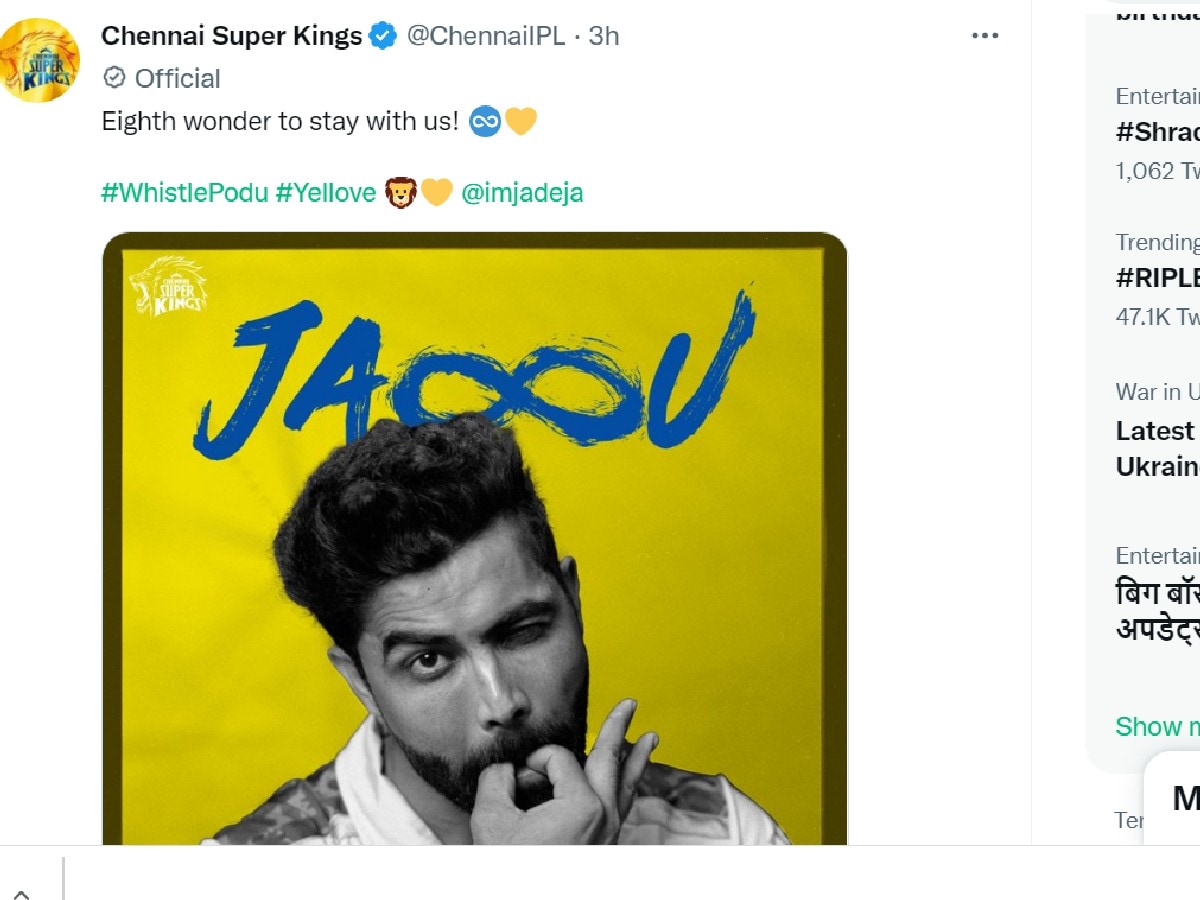Open the tweet options three-dot menu
Screen dimensions: 1200x900
[x=985, y=35]
